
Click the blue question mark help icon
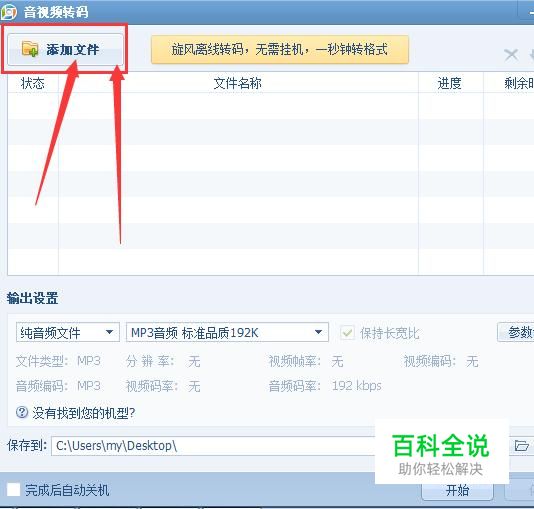tap(22, 413)
